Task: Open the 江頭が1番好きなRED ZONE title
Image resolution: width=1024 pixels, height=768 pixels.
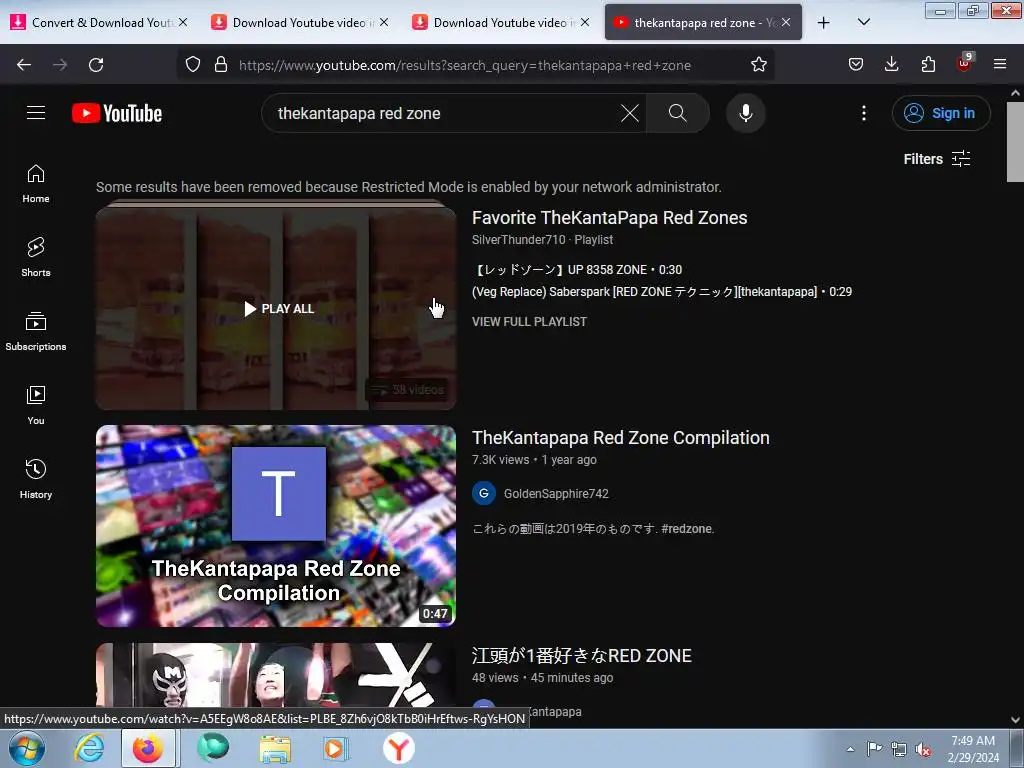Action: coord(581,656)
